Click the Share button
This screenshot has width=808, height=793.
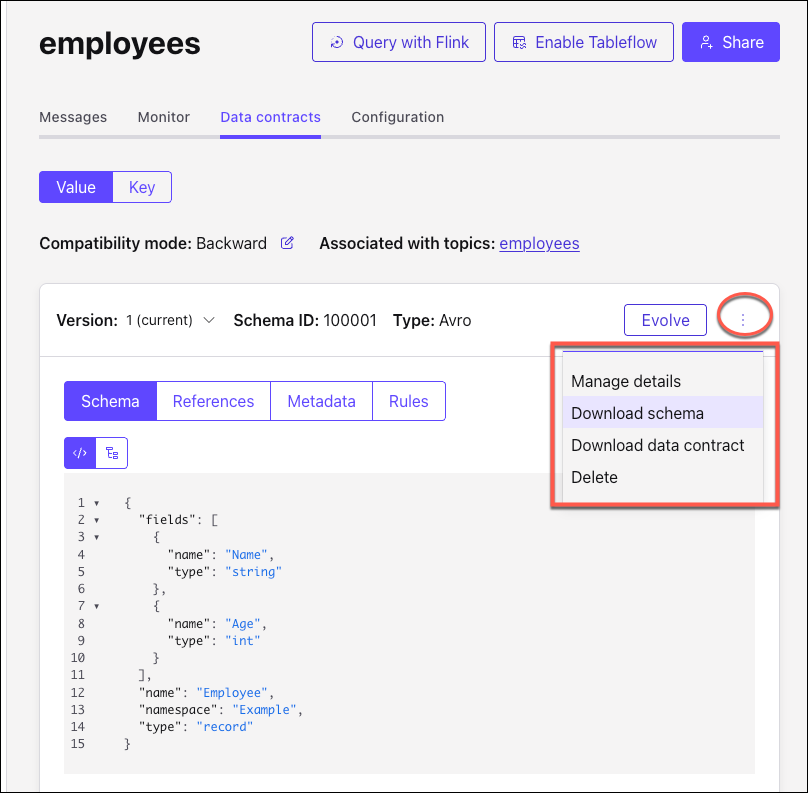coord(730,42)
